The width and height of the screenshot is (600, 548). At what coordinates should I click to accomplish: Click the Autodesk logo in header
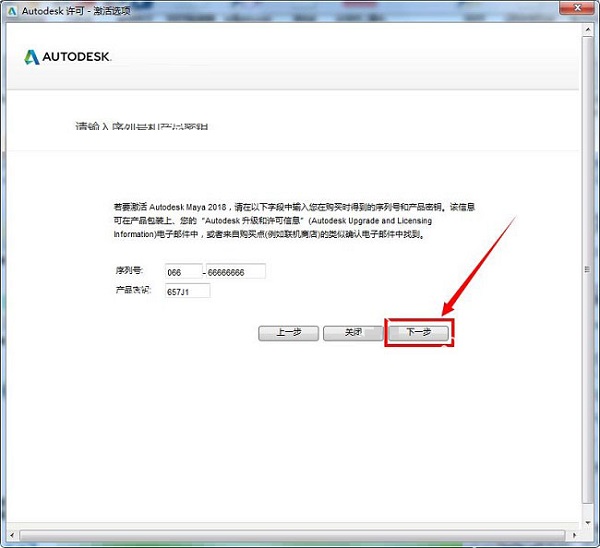[x=68, y=57]
